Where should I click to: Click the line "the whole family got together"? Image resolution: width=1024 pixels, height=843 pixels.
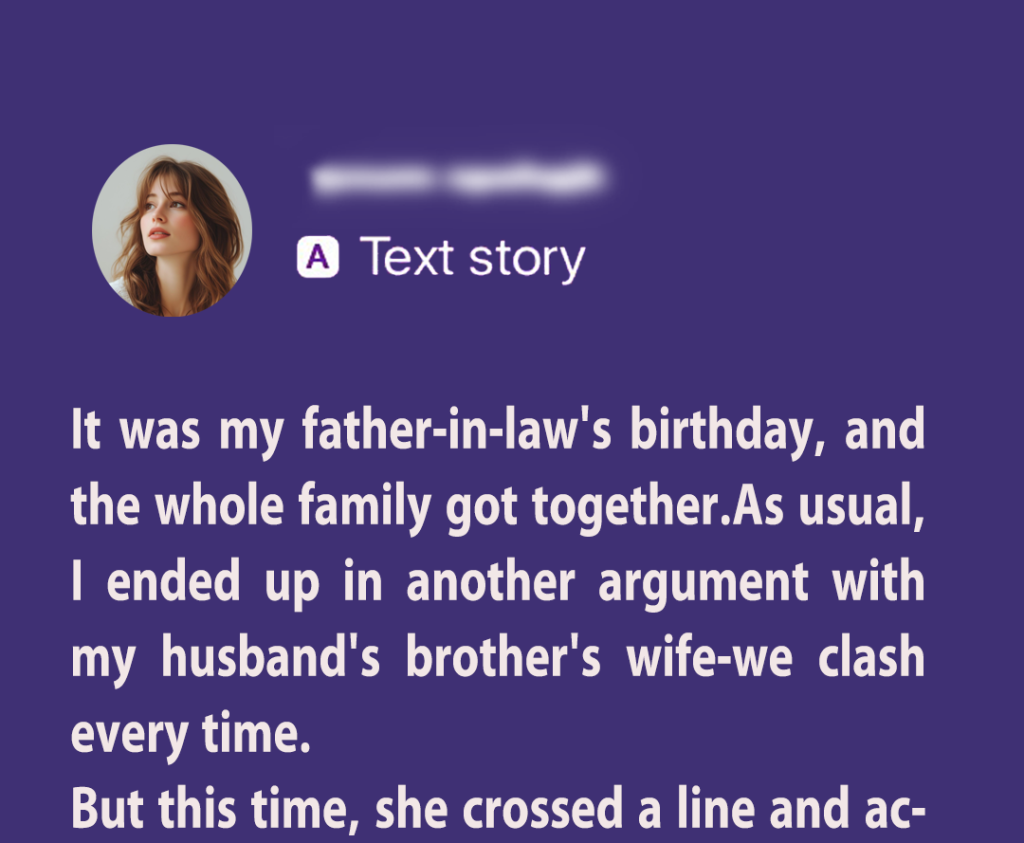point(497,507)
